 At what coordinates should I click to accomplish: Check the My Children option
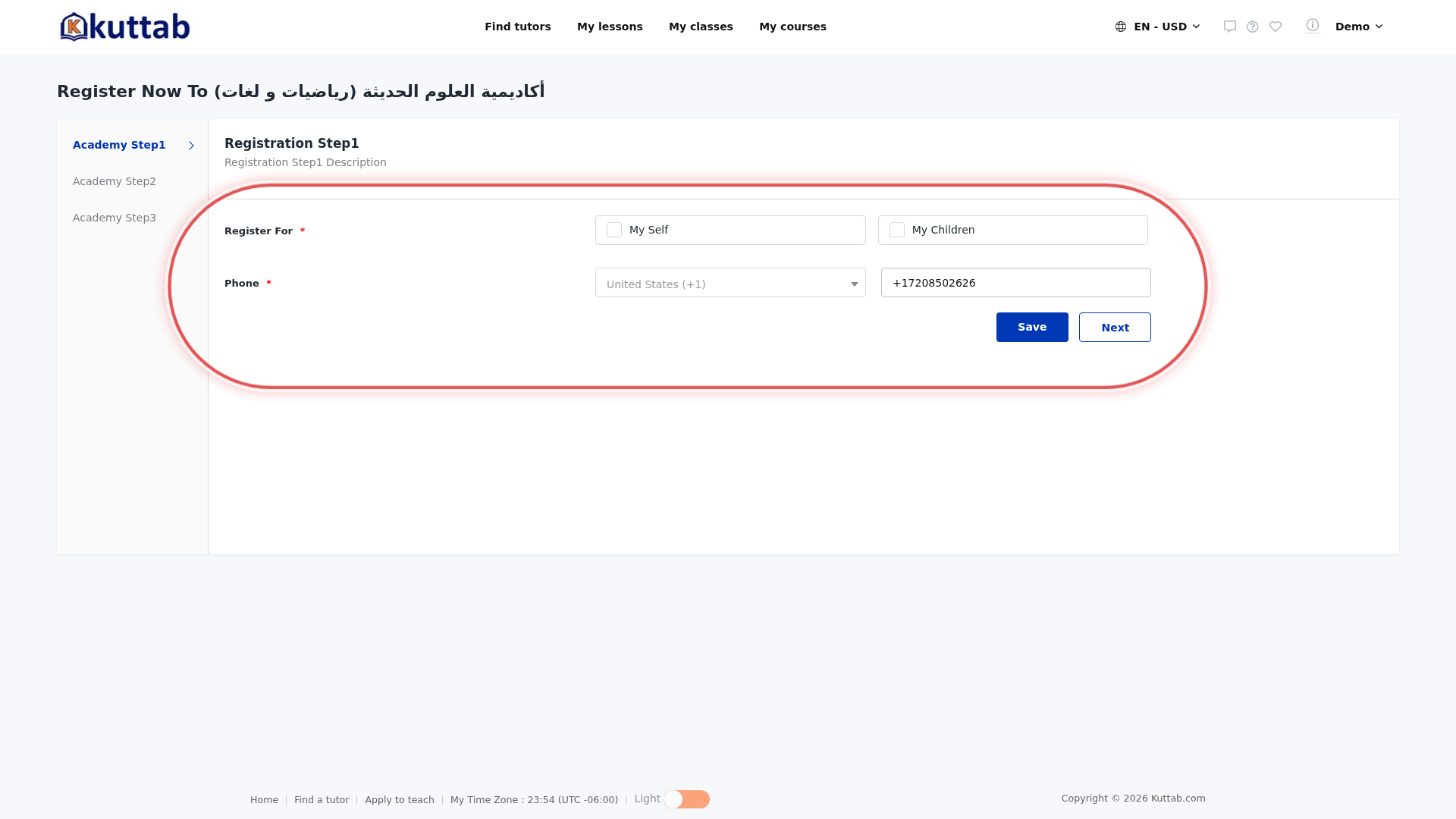click(897, 230)
